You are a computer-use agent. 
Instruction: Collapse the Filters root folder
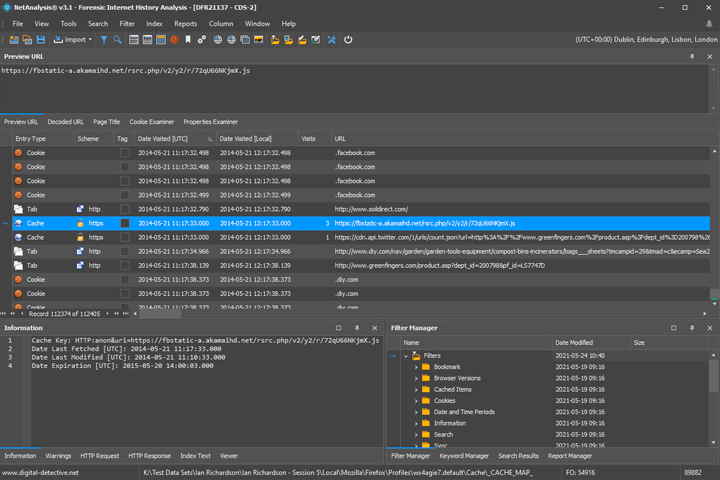click(x=406, y=356)
